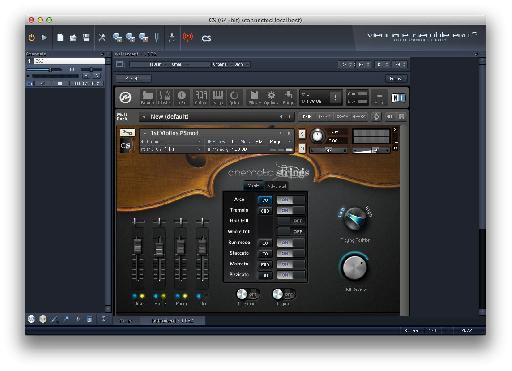Open the instrument MIDI channel dropdown
512x371 pixels.
[x=171, y=149]
